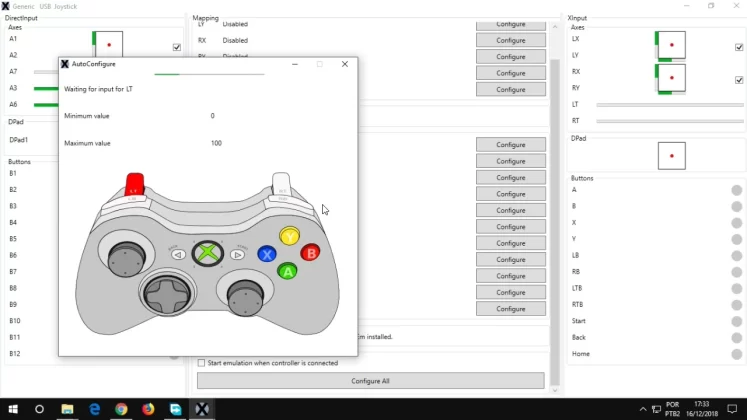Click the XInput Home button indicator
Screen dimensions: 747x420
point(737,354)
